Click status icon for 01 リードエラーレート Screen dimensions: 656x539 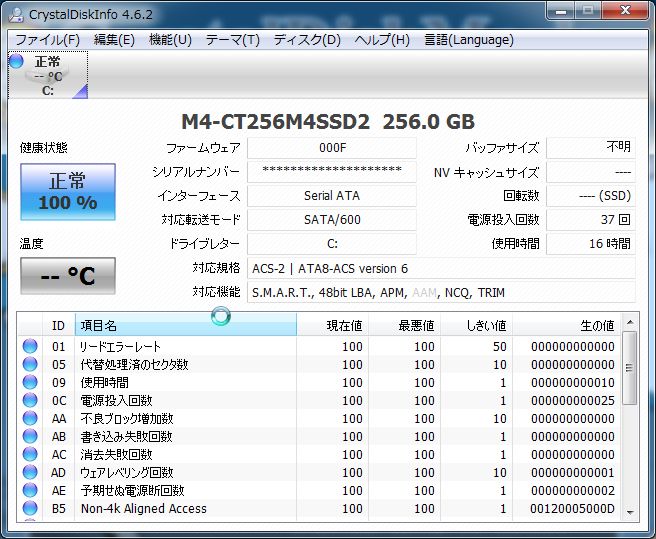pos(30,346)
